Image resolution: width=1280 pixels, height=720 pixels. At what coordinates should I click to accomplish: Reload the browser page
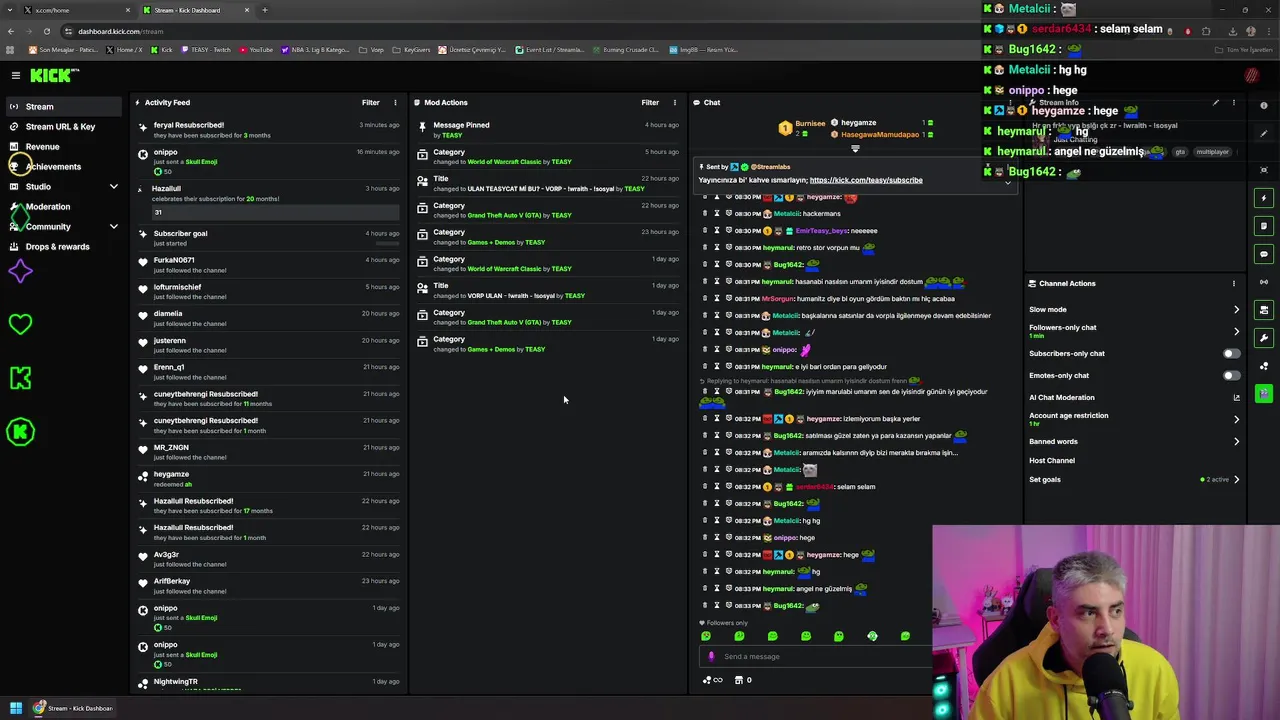(46, 31)
